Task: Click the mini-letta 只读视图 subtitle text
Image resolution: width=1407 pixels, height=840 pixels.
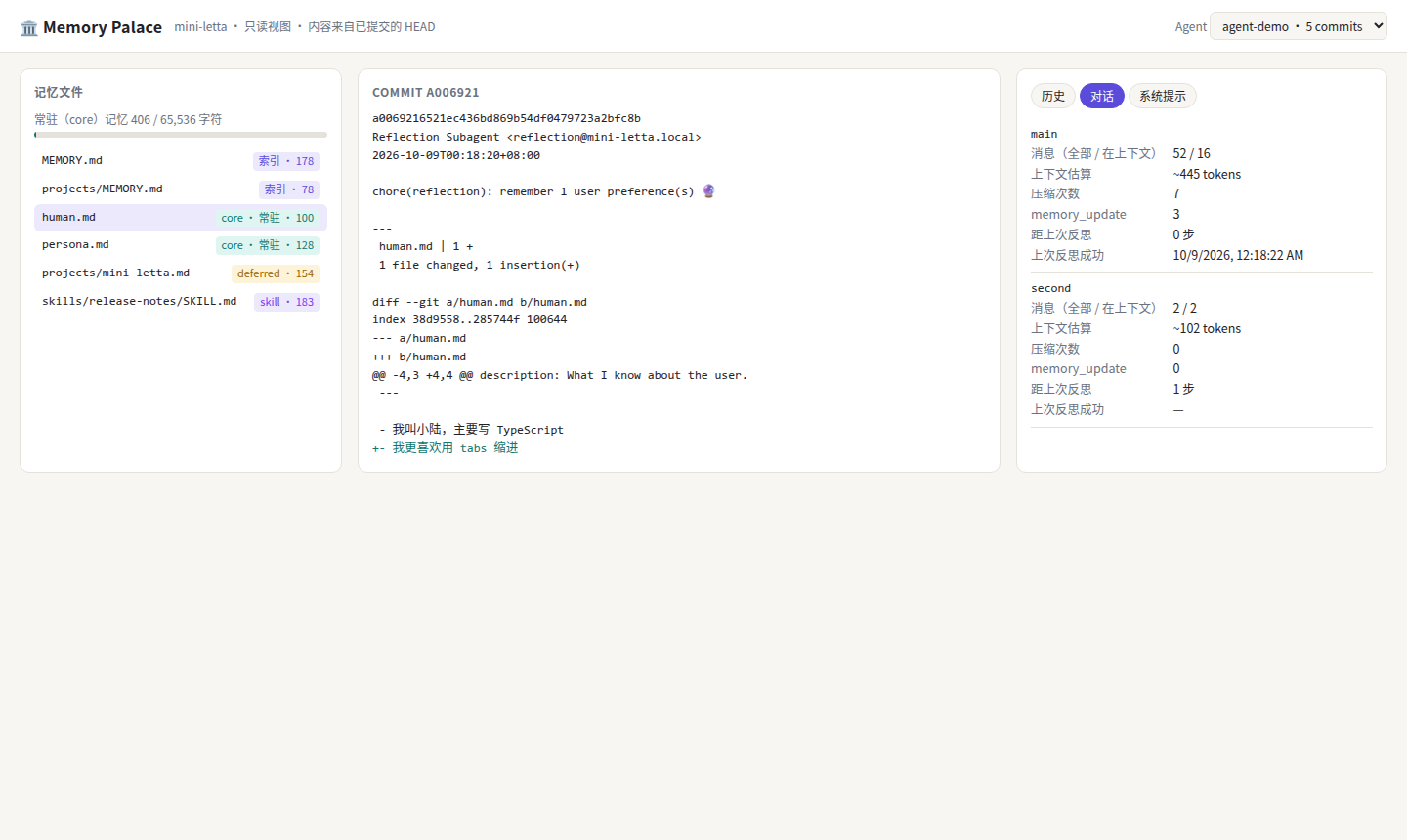Action: pos(305,26)
